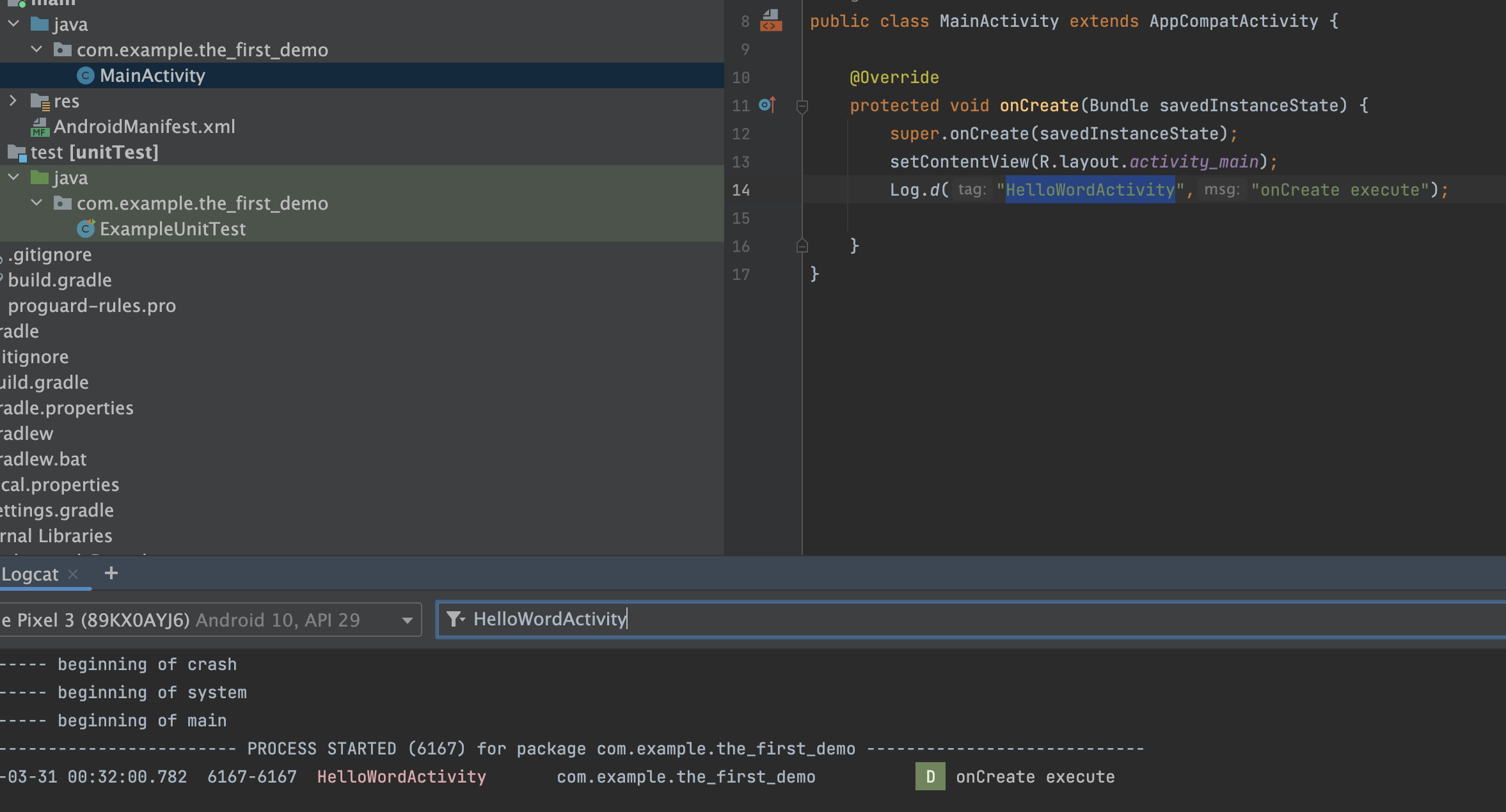This screenshot has height=812, width=1506.
Task: Collapse test com.example.the_first_demo package chevron
Action: point(37,203)
